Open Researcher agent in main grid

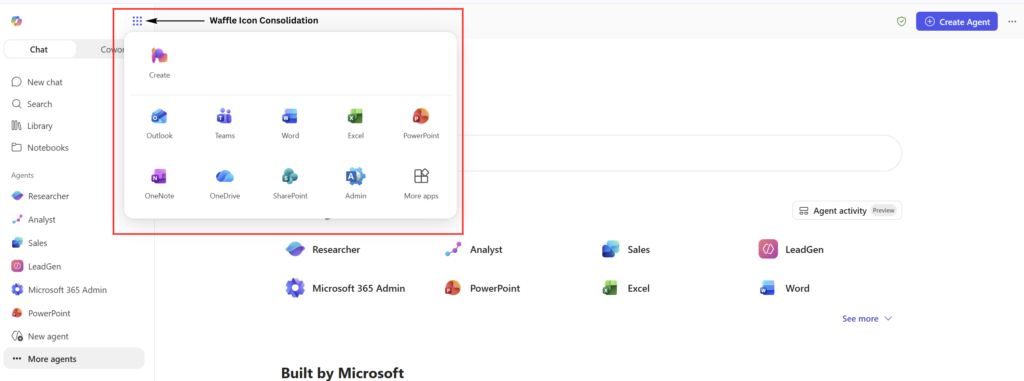click(323, 249)
